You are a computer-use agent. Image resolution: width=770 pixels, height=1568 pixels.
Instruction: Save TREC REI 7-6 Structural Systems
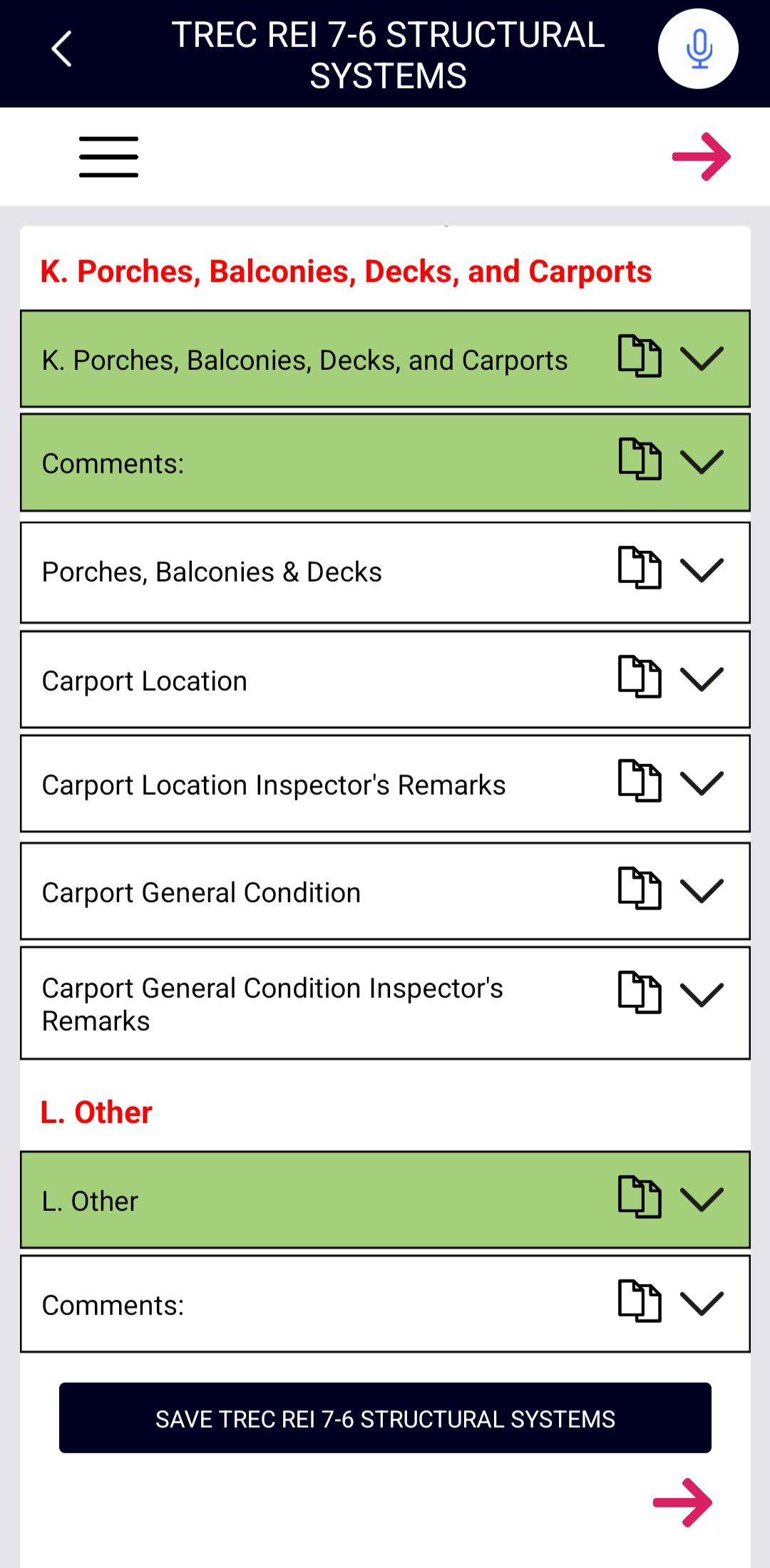[x=385, y=1418]
